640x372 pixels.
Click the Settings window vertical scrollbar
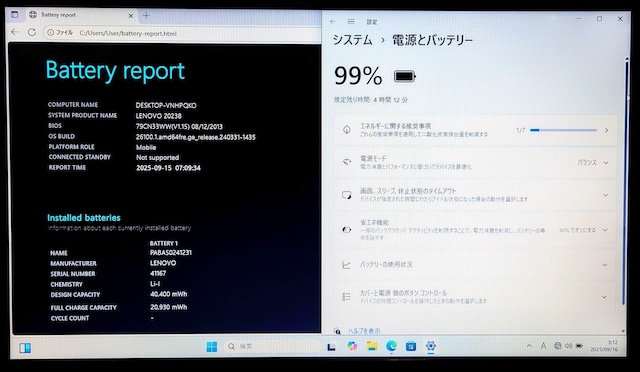(624, 184)
